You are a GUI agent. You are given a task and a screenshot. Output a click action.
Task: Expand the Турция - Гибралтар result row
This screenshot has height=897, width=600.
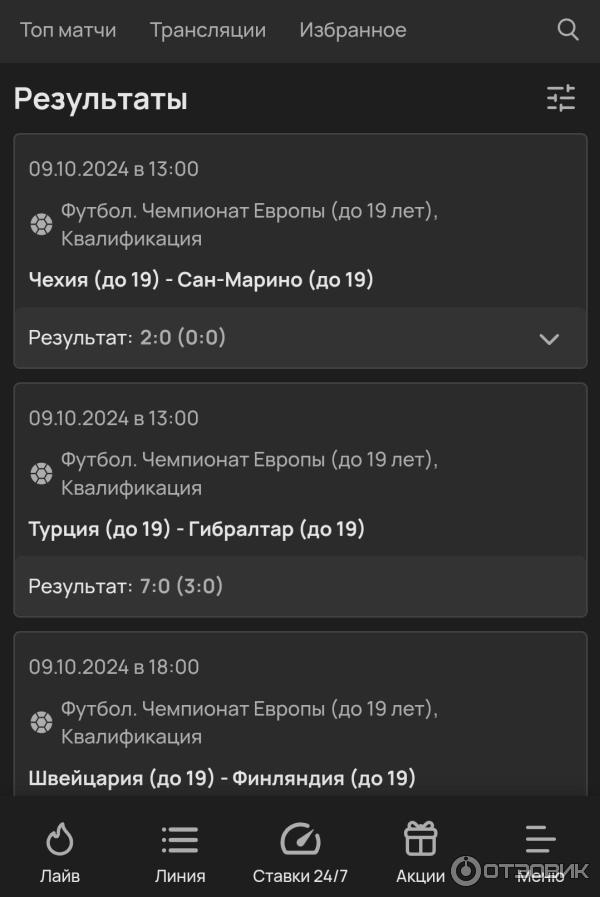[300, 587]
